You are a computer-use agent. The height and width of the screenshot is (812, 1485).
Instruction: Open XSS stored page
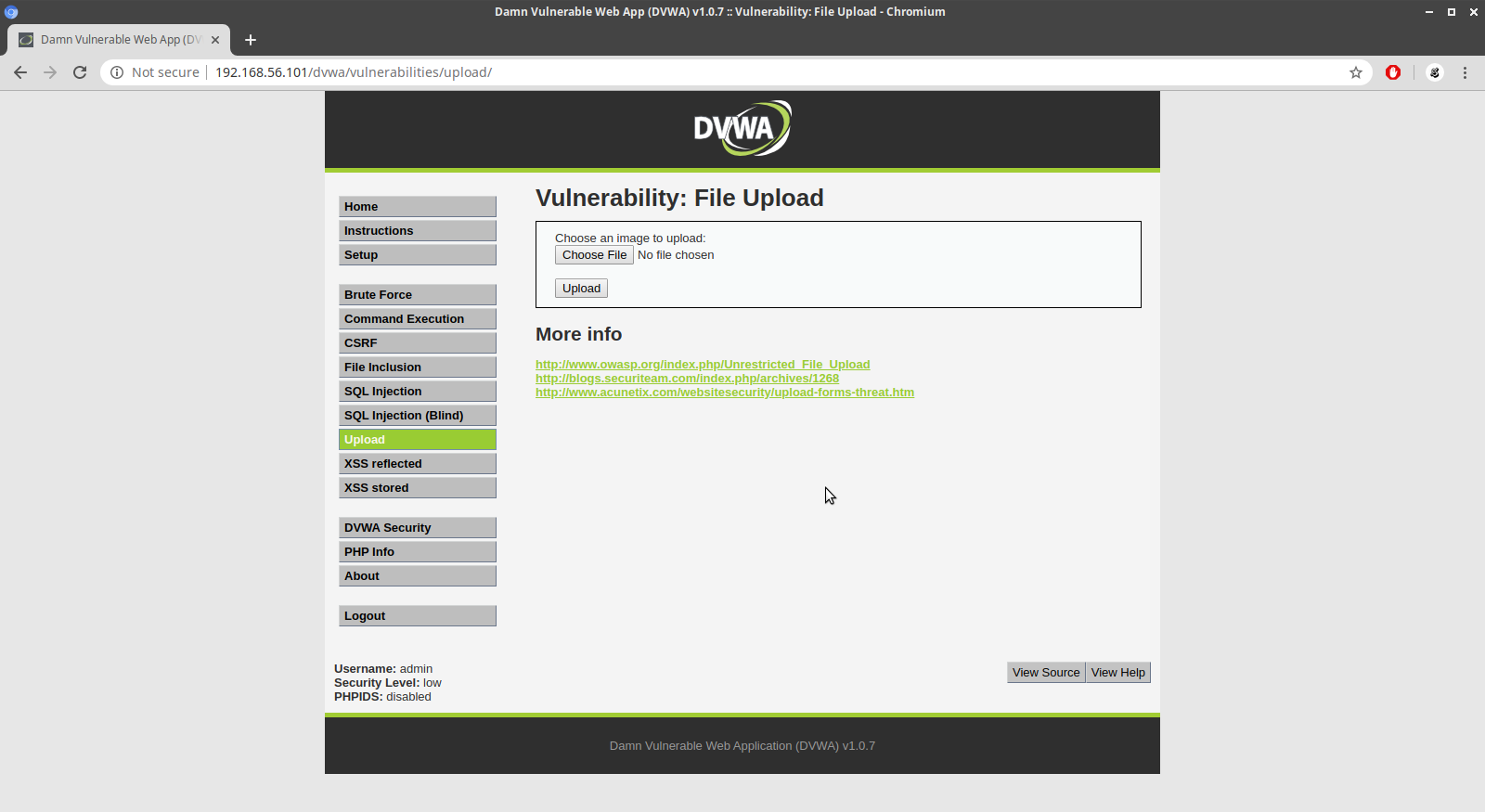click(x=418, y=488)
